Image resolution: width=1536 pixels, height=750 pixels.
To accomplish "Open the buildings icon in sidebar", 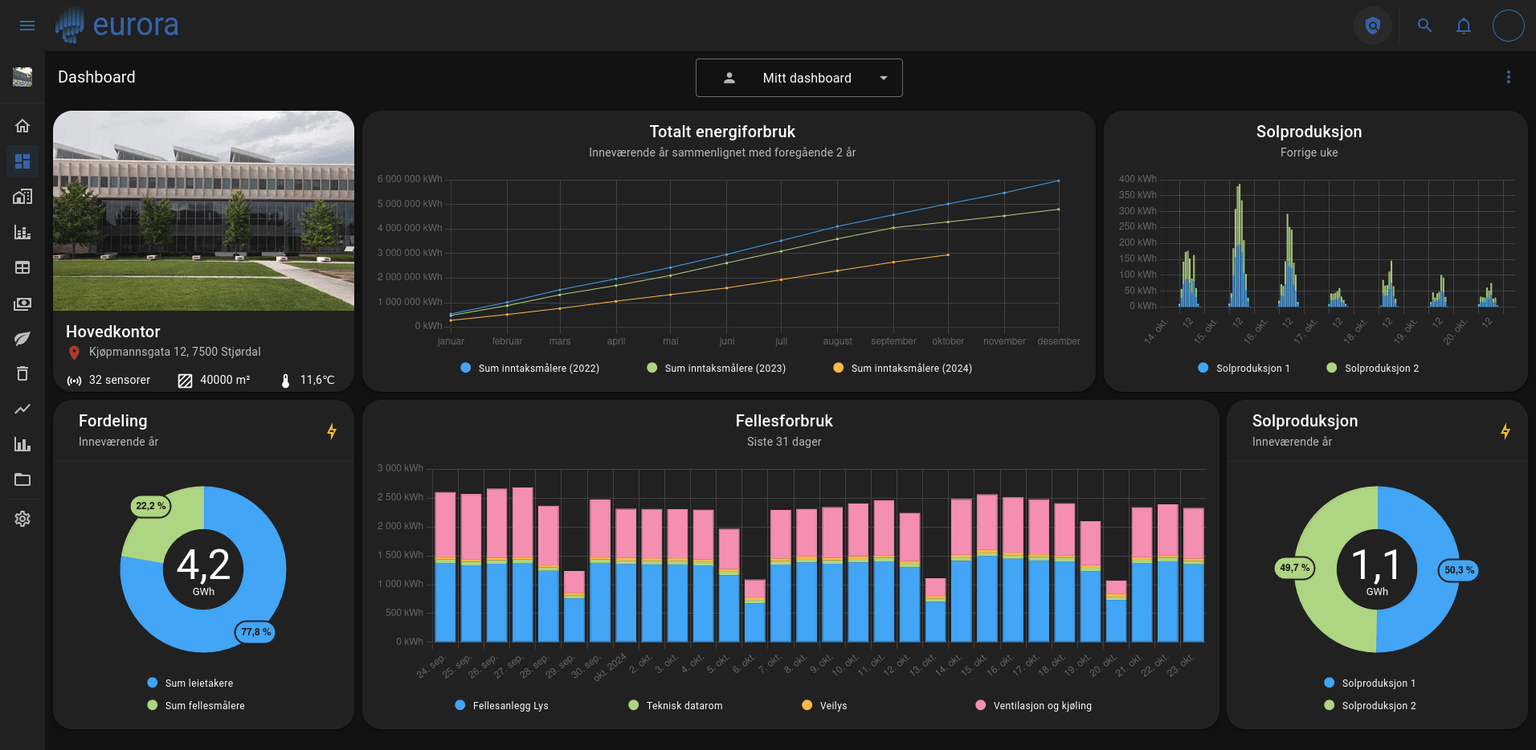I will 22,197.
